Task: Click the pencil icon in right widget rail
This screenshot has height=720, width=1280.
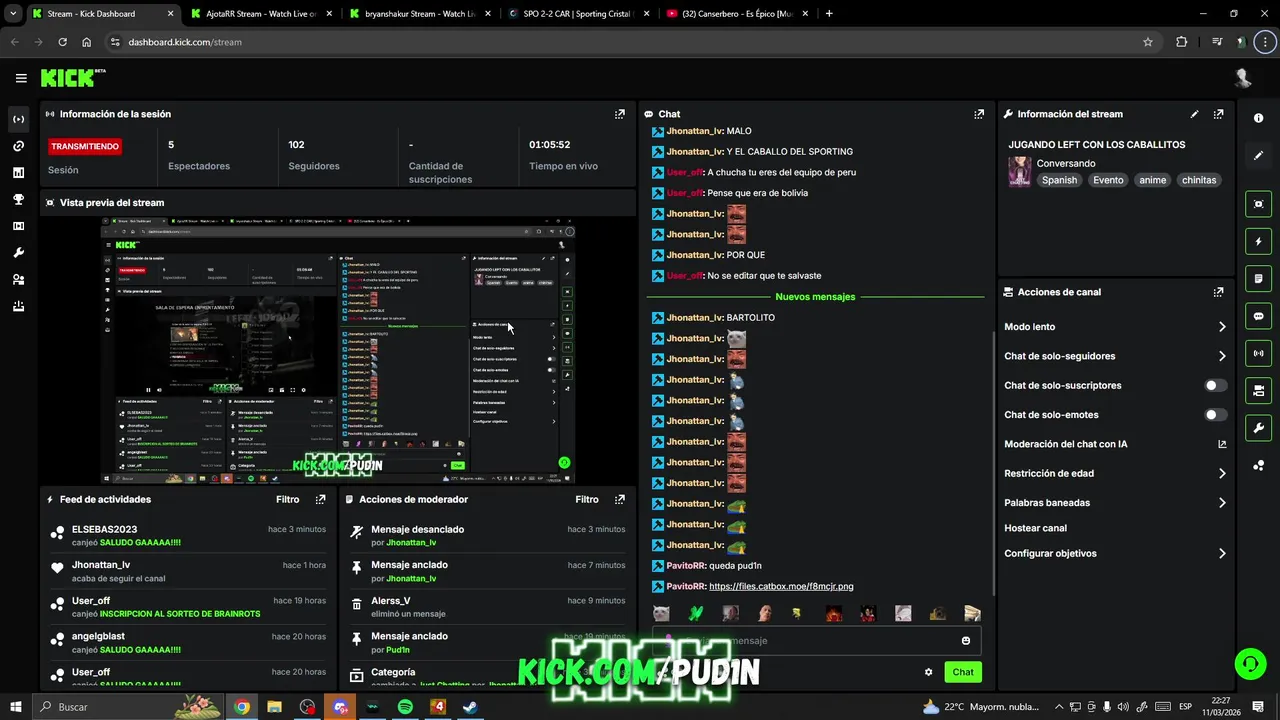Action: coord(1258,155)
